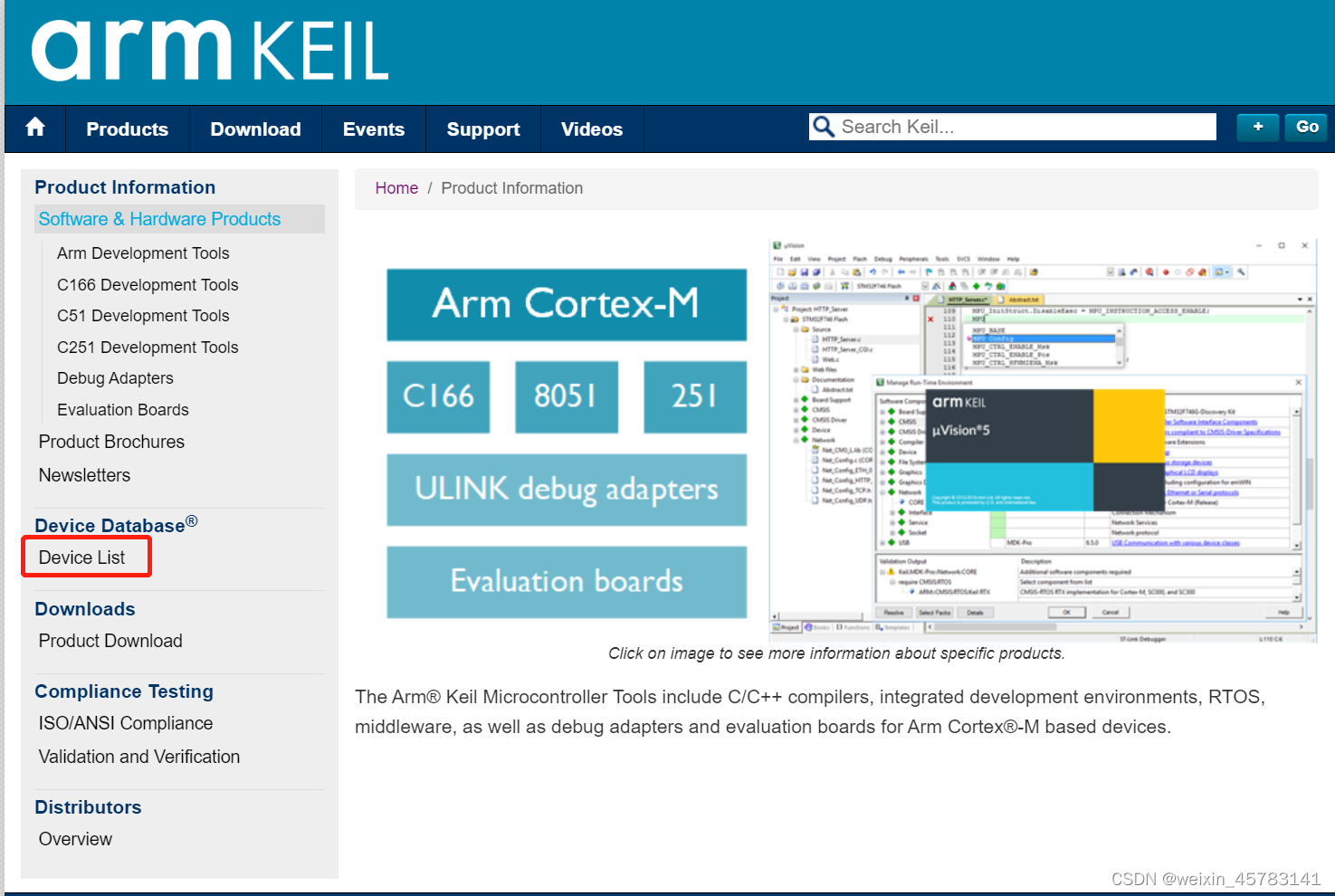The width and height of the screenshot is (1335, 896).
Task: Click the home icon in the navigation bar
Action: (x=35, y=129)
